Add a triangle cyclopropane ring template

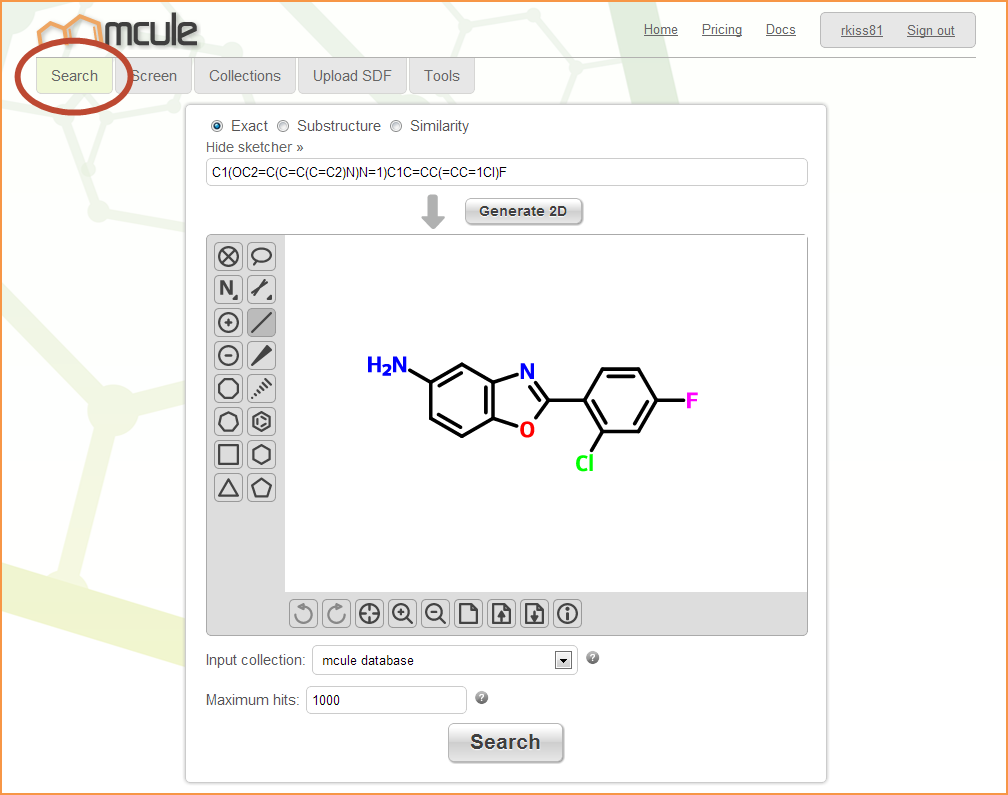click(x=229, y=487)
